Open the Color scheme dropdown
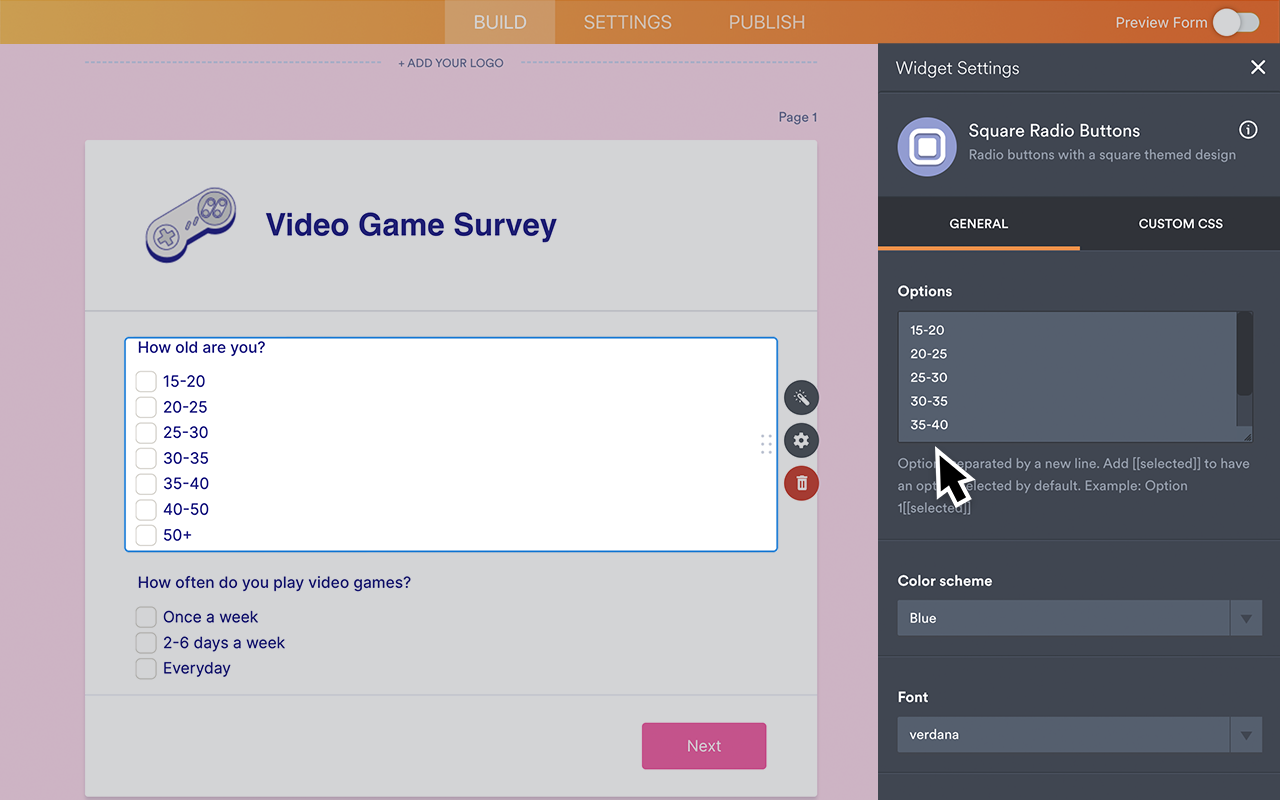1280x800 pixels. (x=1062, y=617)
